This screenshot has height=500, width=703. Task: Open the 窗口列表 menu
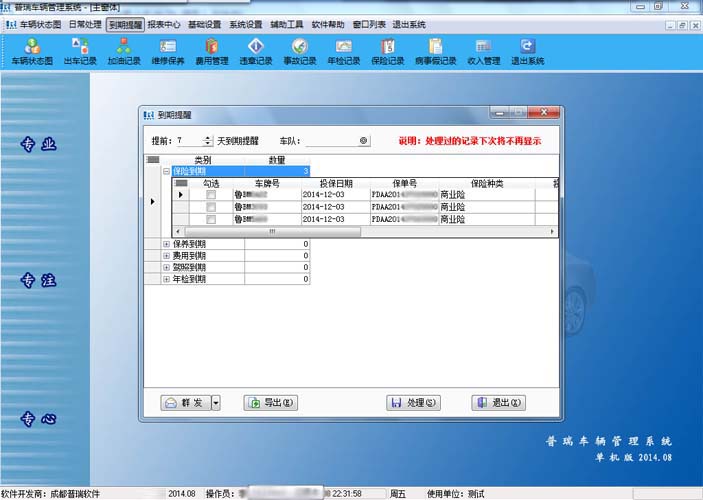pos(369,25)
